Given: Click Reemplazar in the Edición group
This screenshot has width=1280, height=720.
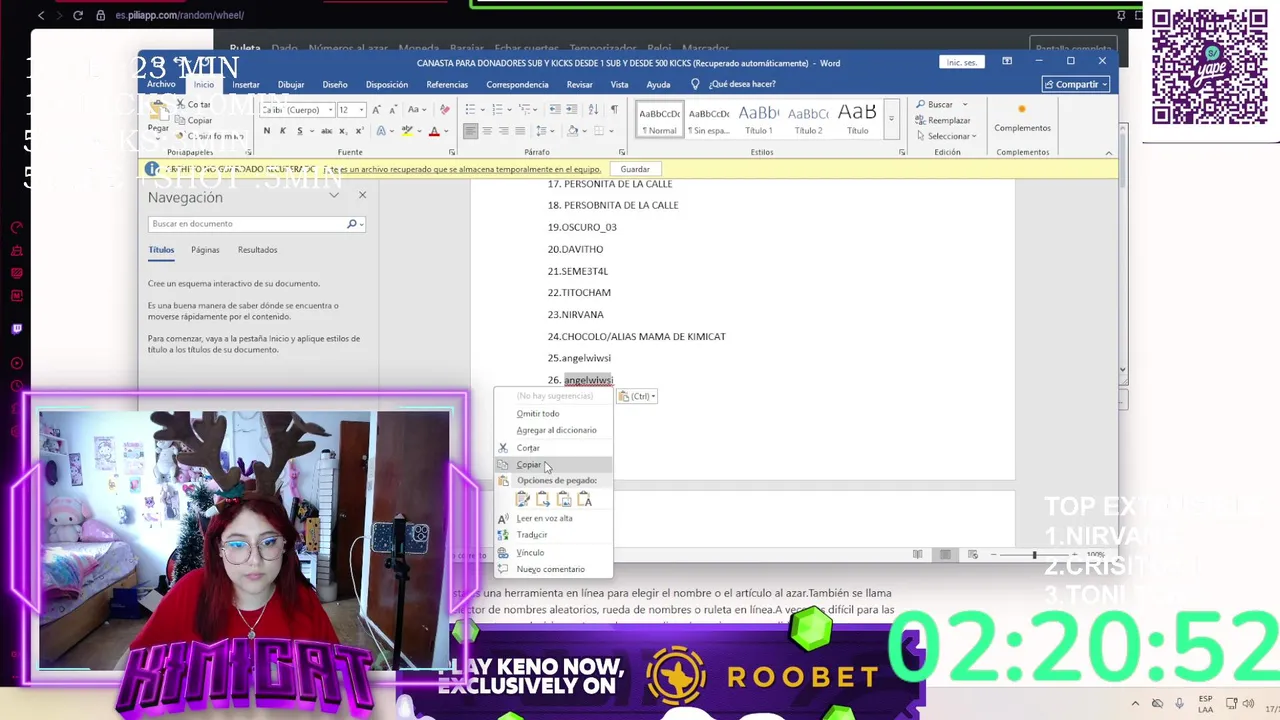Looking at the screenshot, I should pos(943,120).
